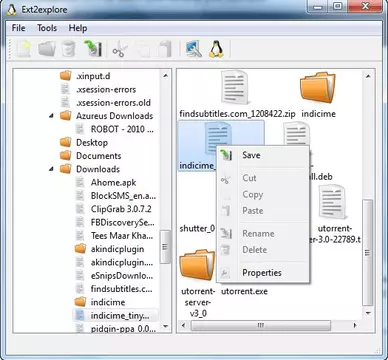Click the Save toolbar icon with green arrow
388x360 pixels.
(x=93, y=49)
